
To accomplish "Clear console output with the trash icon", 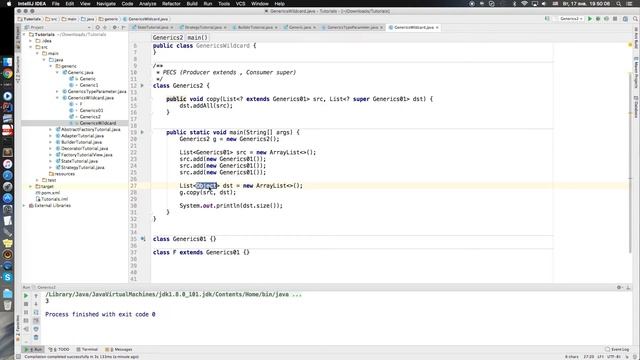I will (x=36, y=337).
